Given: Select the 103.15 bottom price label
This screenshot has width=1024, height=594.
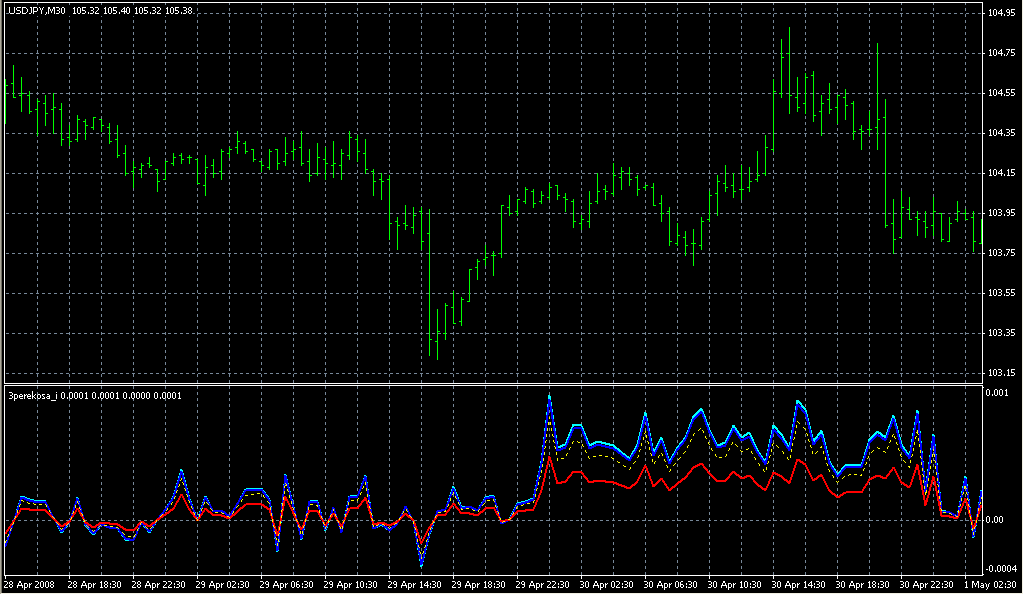Looking at the screenshot, I should coord(1001,373).
